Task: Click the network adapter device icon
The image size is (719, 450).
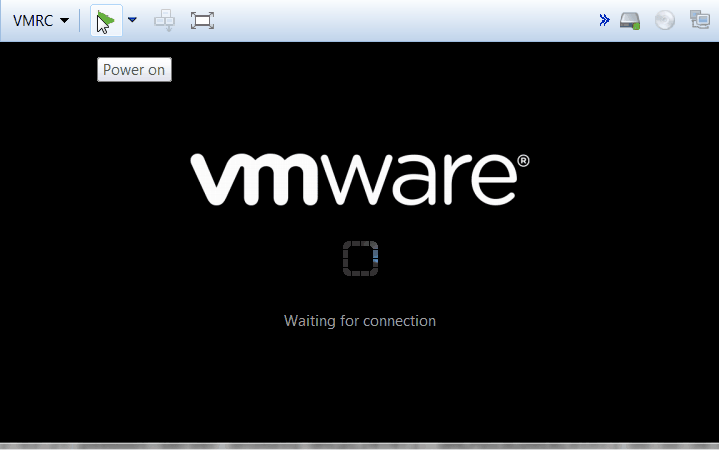Action: point(700,20)
